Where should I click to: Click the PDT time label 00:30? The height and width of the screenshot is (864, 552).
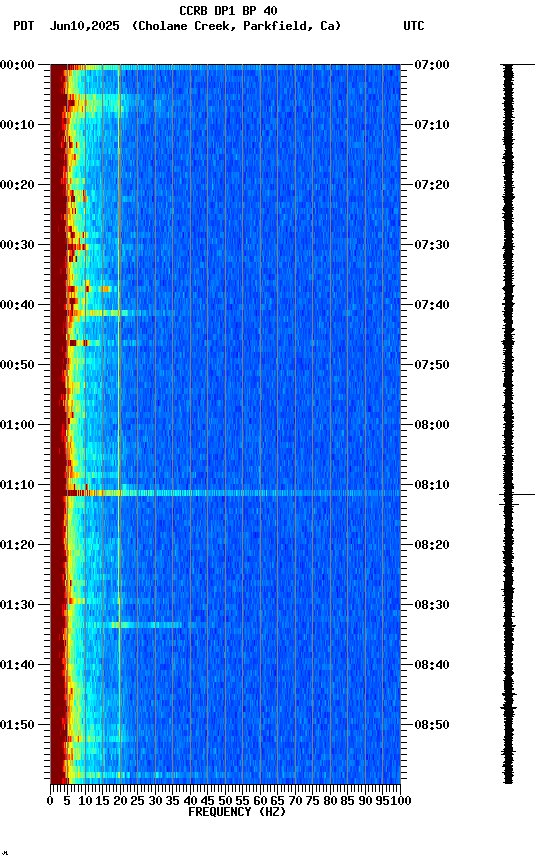[x=17, y=245]
